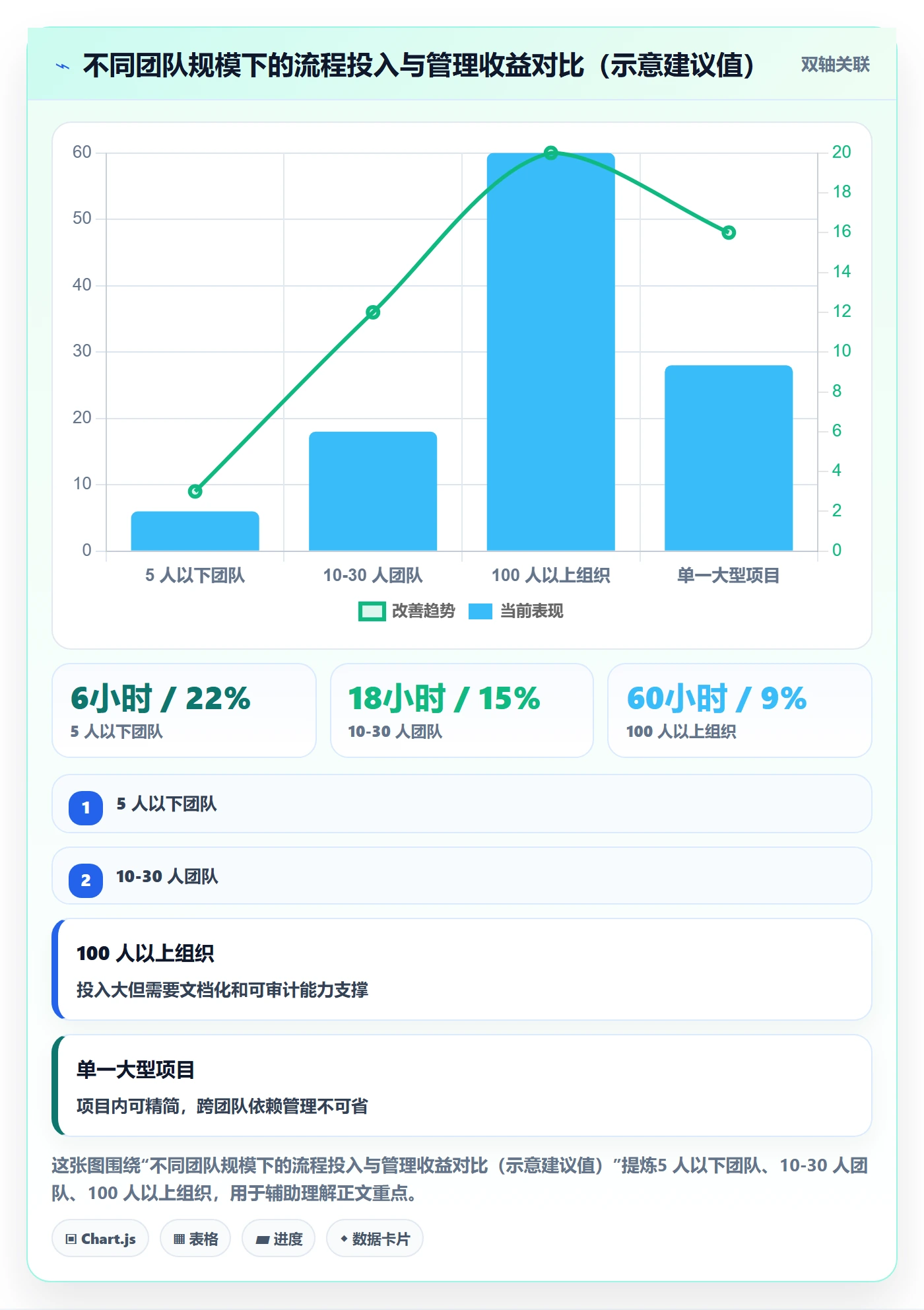The width and height of the screenshot is (924, 1310).
Task: Open the 18小时 / 15% stat card
Action: pos(462,710)
